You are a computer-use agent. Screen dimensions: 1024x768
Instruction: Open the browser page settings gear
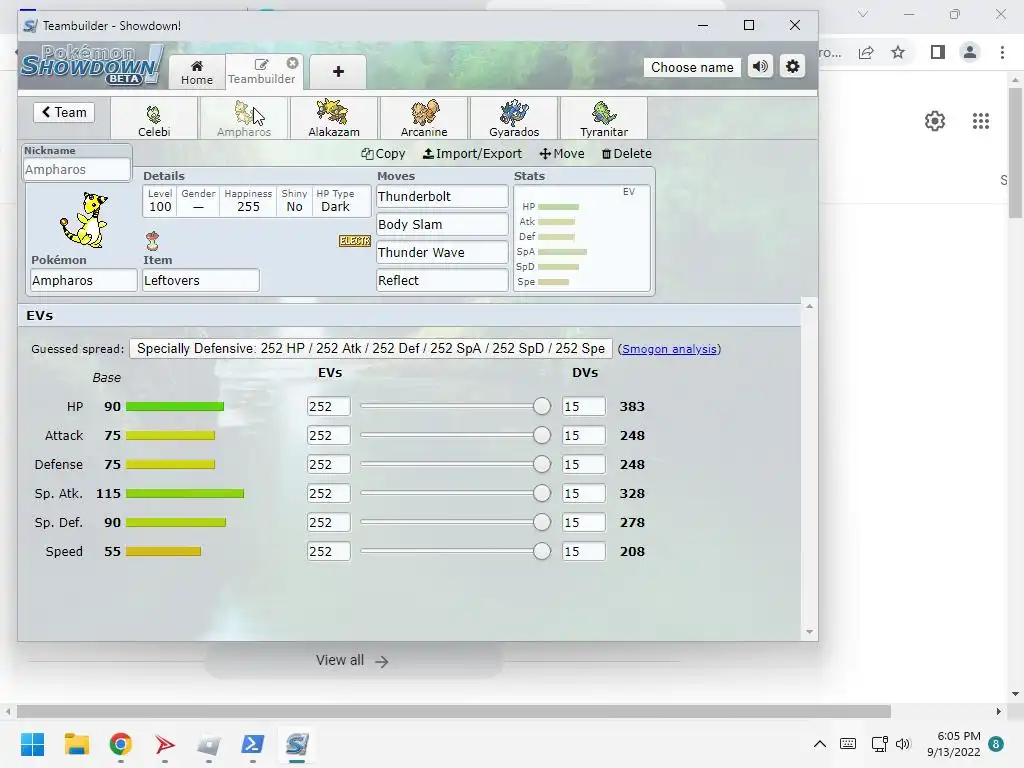pyautogui.click(x=935, y=121)
